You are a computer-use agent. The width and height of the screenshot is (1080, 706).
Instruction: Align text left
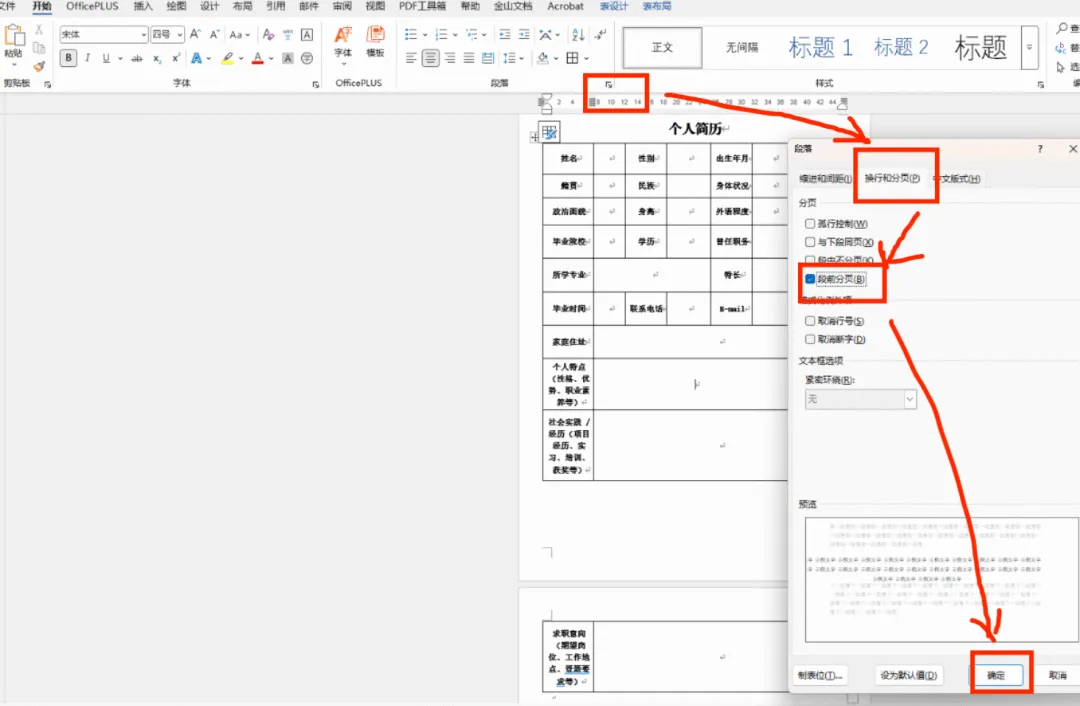pos(411,59)
